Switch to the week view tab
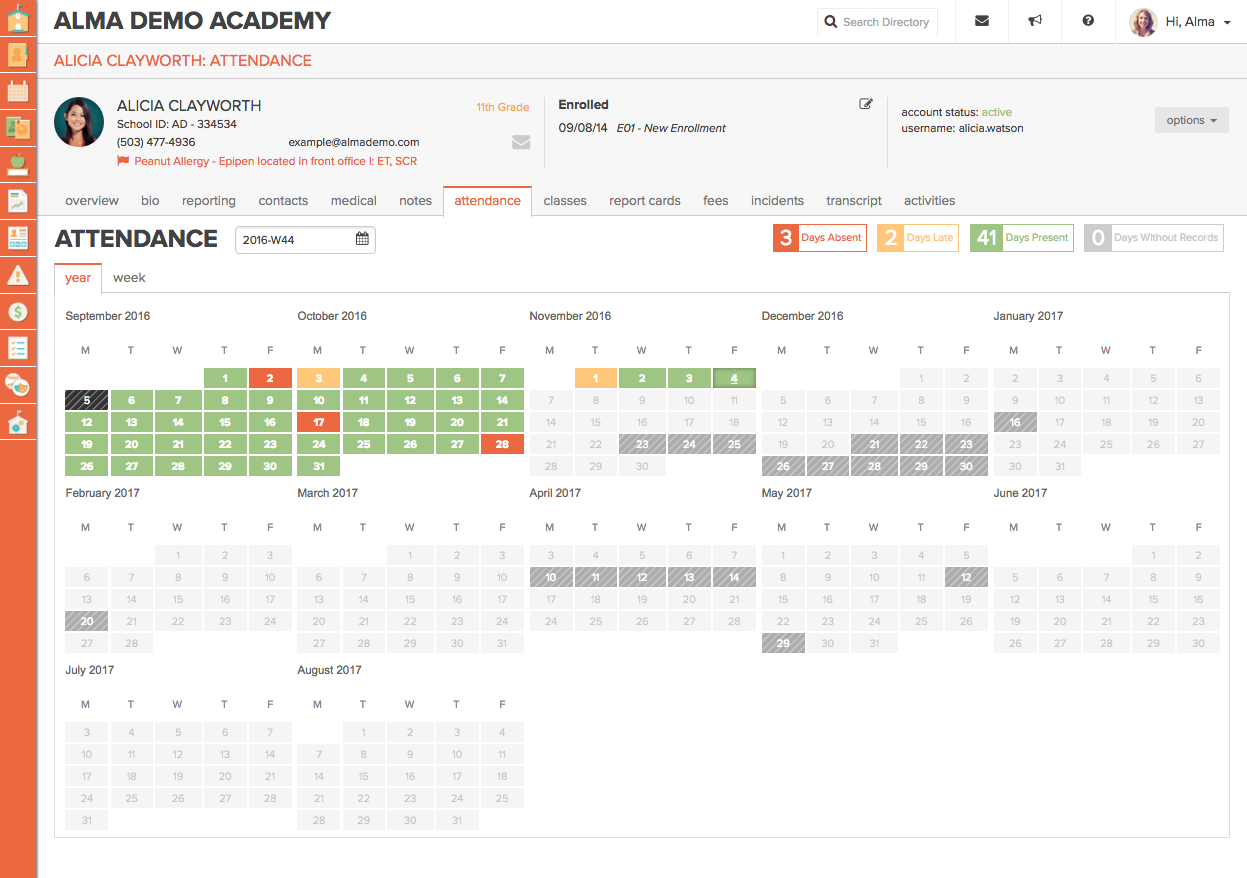This screenshot has height=878, width=1247. [129, 278]
